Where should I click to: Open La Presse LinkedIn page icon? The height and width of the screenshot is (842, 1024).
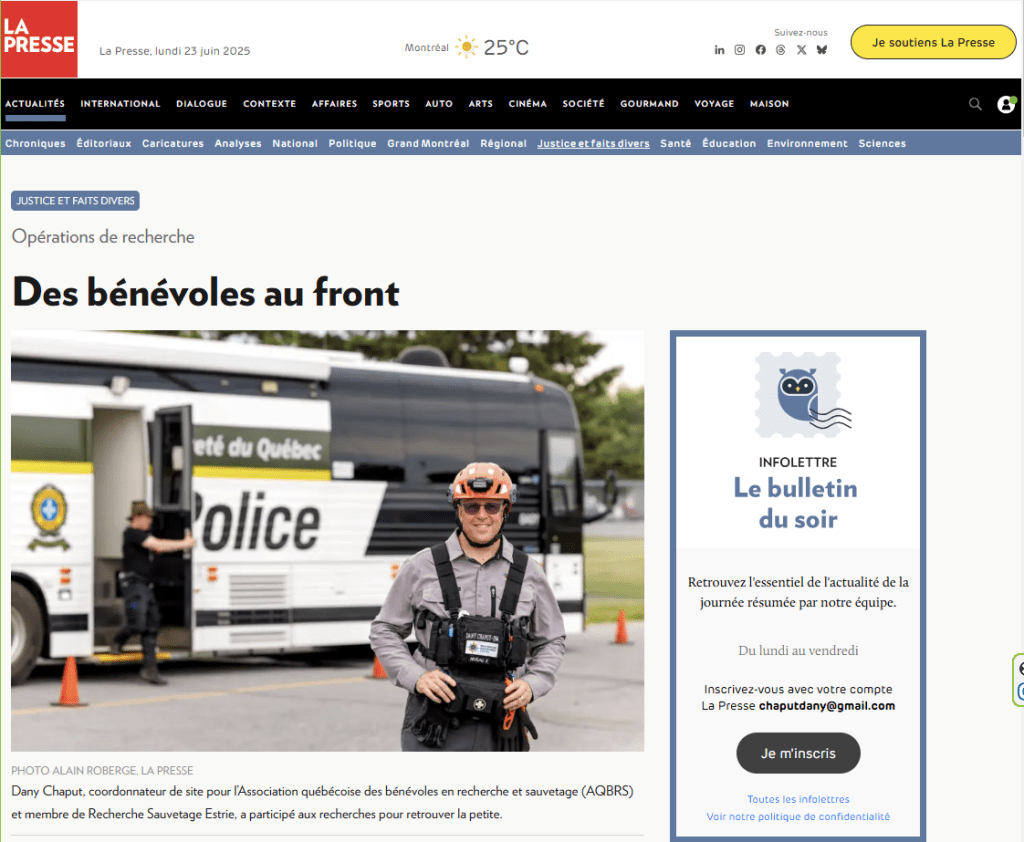[x=719, y=50]
